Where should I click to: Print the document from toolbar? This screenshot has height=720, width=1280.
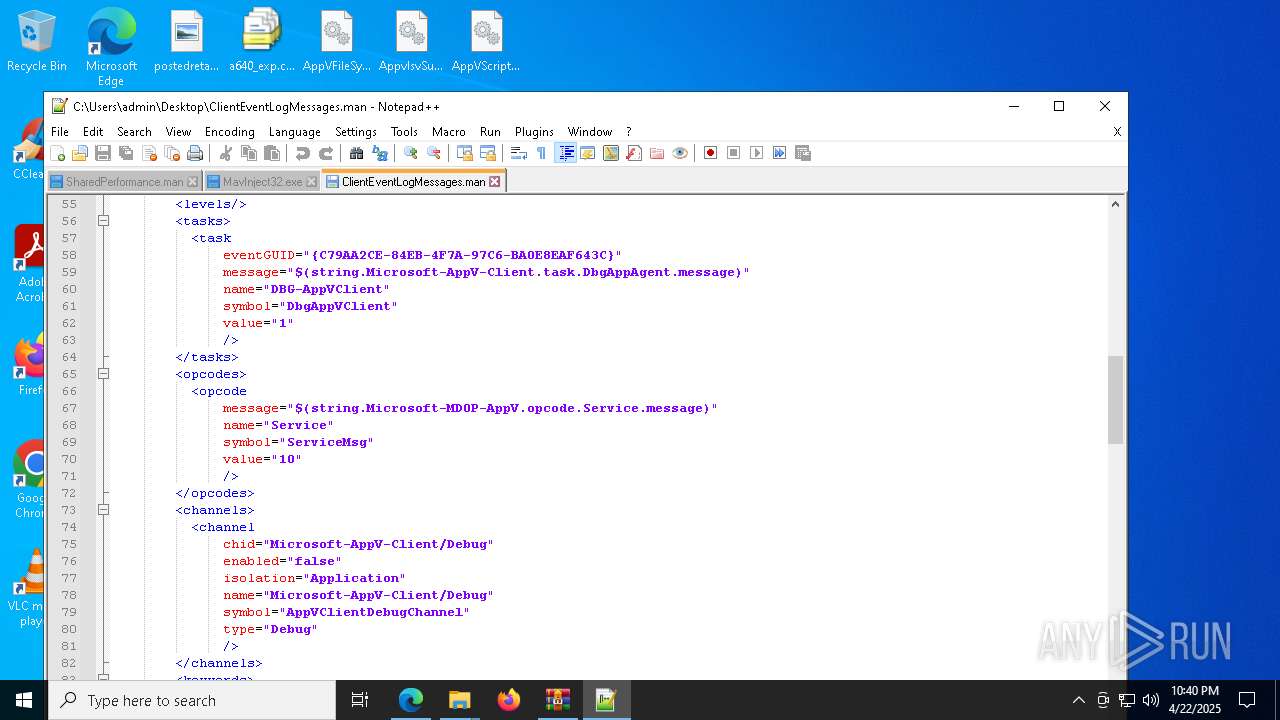point(195,153)
